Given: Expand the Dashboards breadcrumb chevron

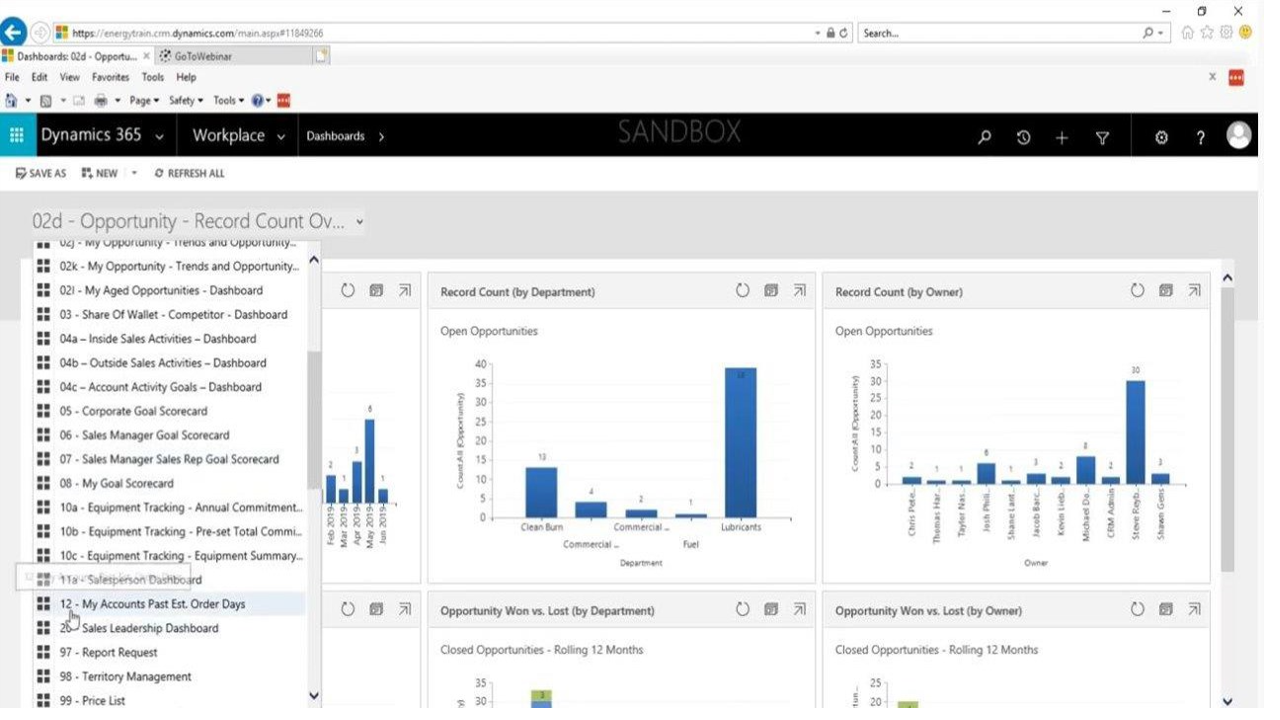Looking at the screenshot, I should [381, 136].
